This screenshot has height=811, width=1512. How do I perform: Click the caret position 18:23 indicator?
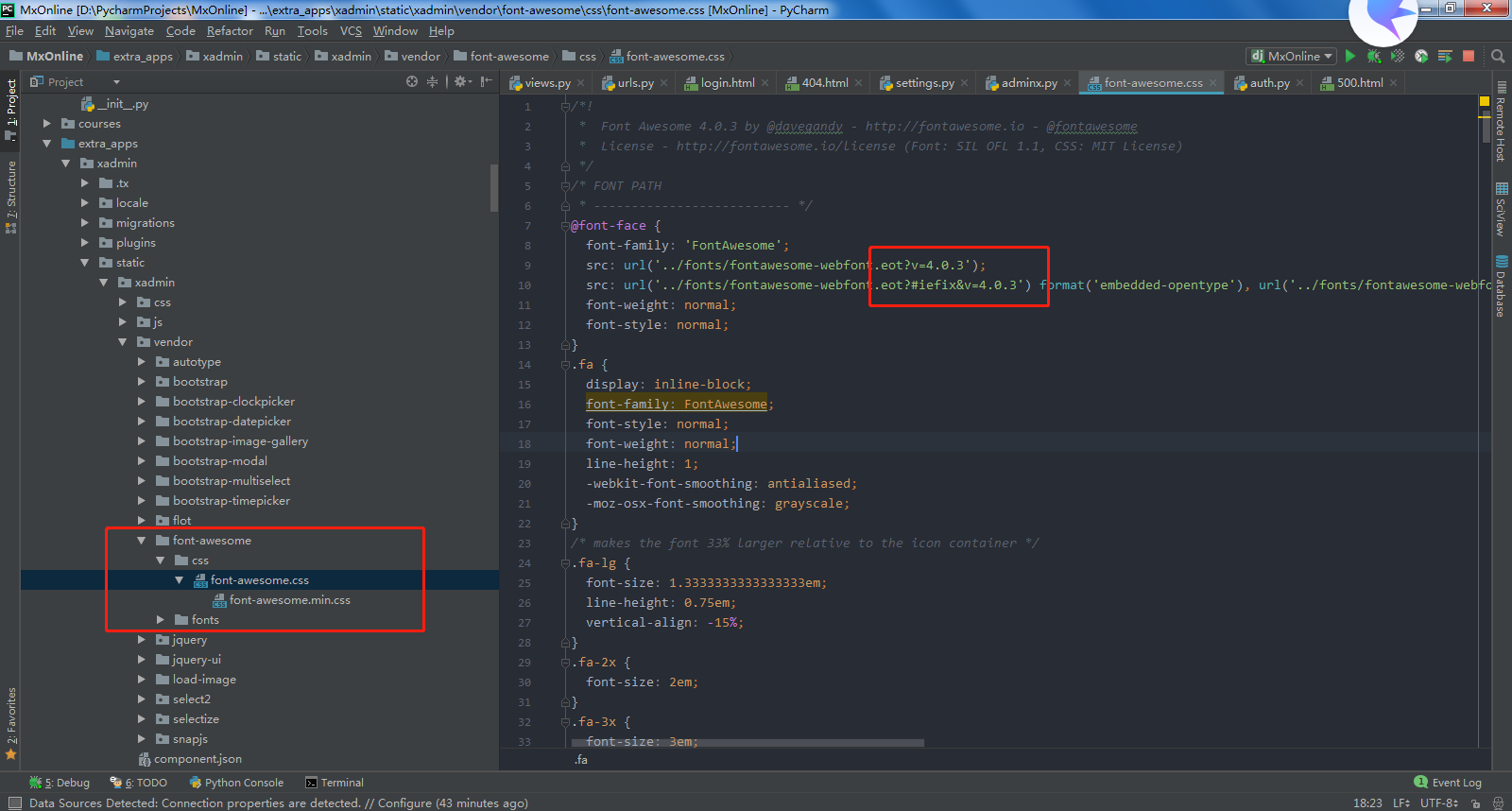[1367, 803]
